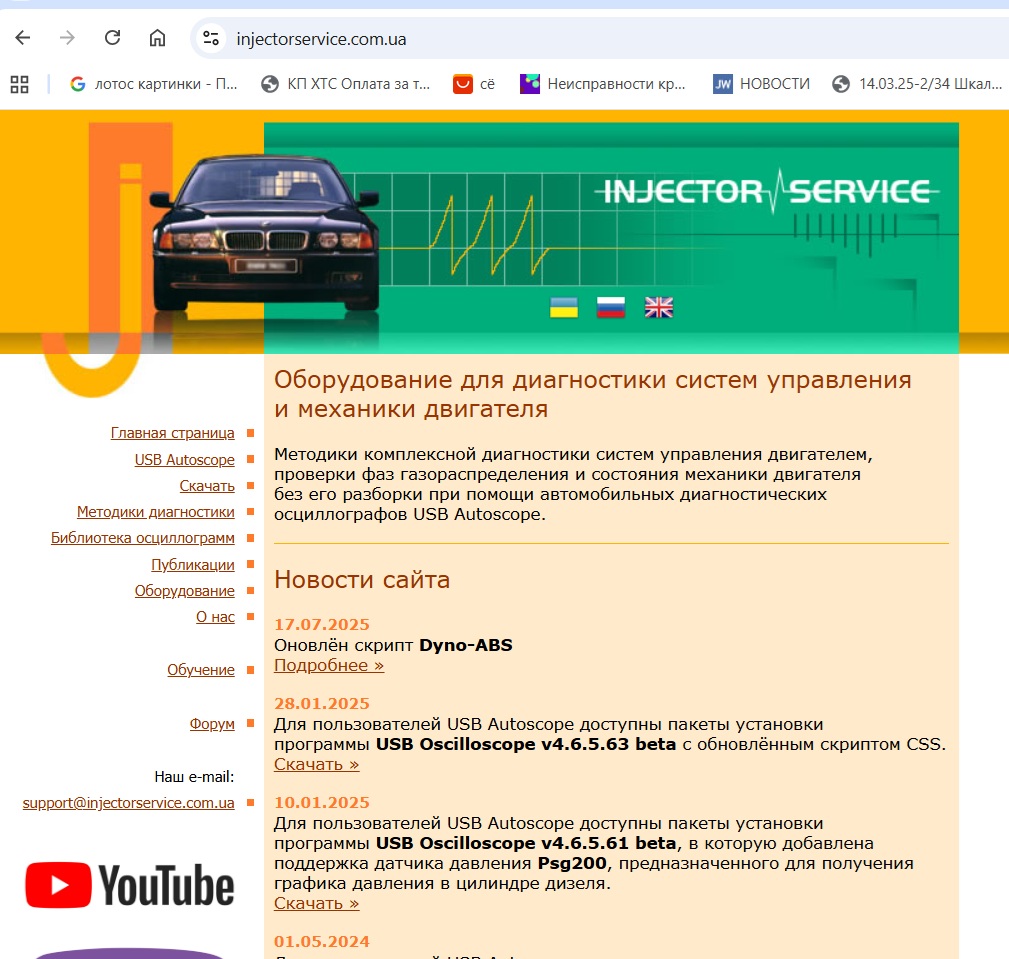Click the Ukrainian flag language icon

[x=564, y=307]
